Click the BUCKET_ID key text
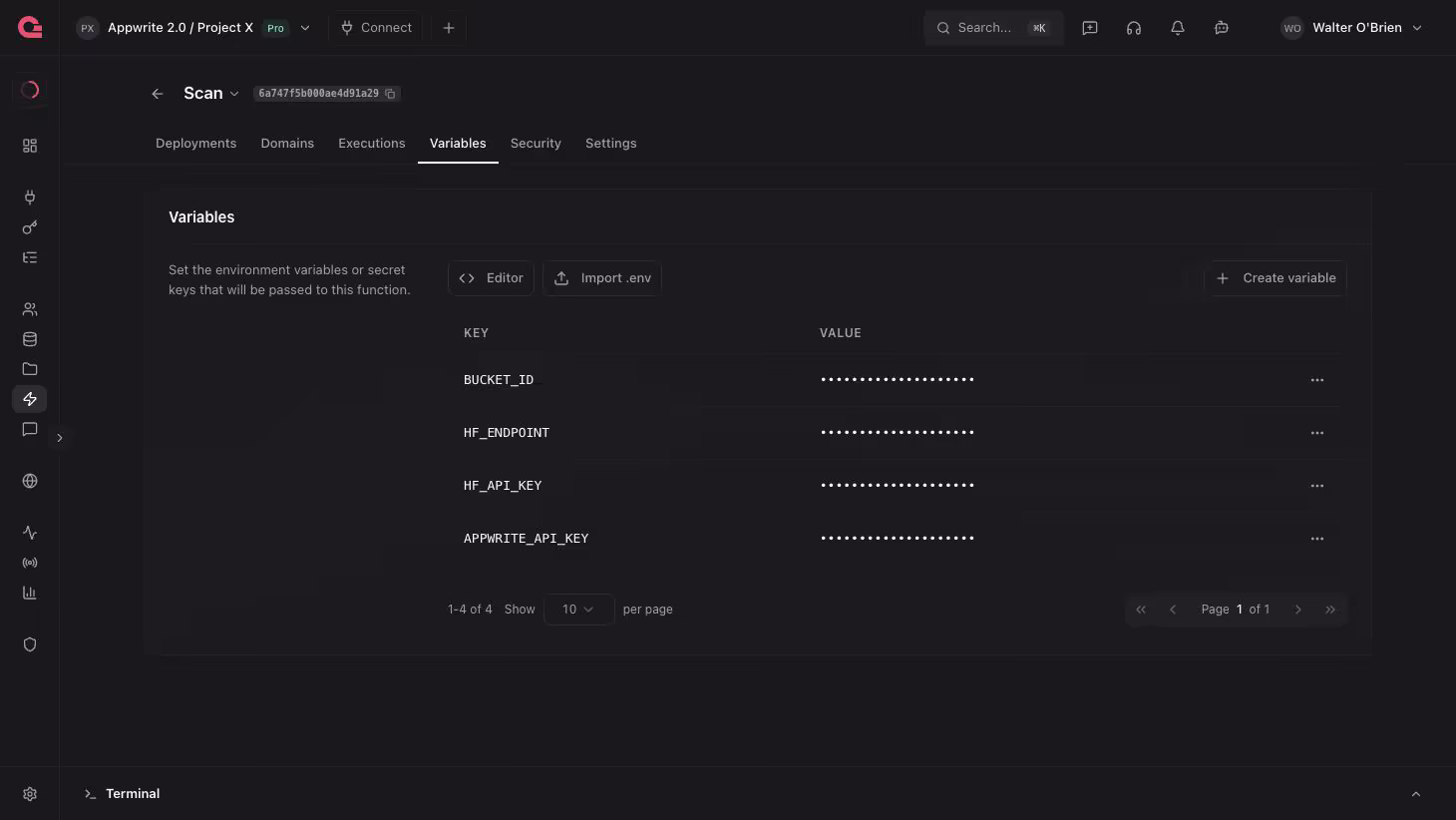The height and width of the screenshot is (820, 1456). point(499,380)
